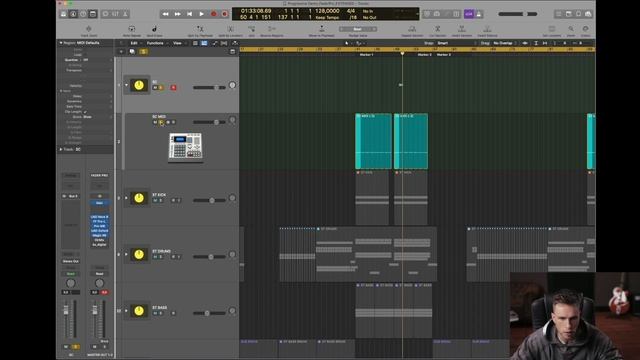The width and height of the screenshot is (640, 360).
Task: Toggle the Show Flex button
Action: tap(224, 43)
